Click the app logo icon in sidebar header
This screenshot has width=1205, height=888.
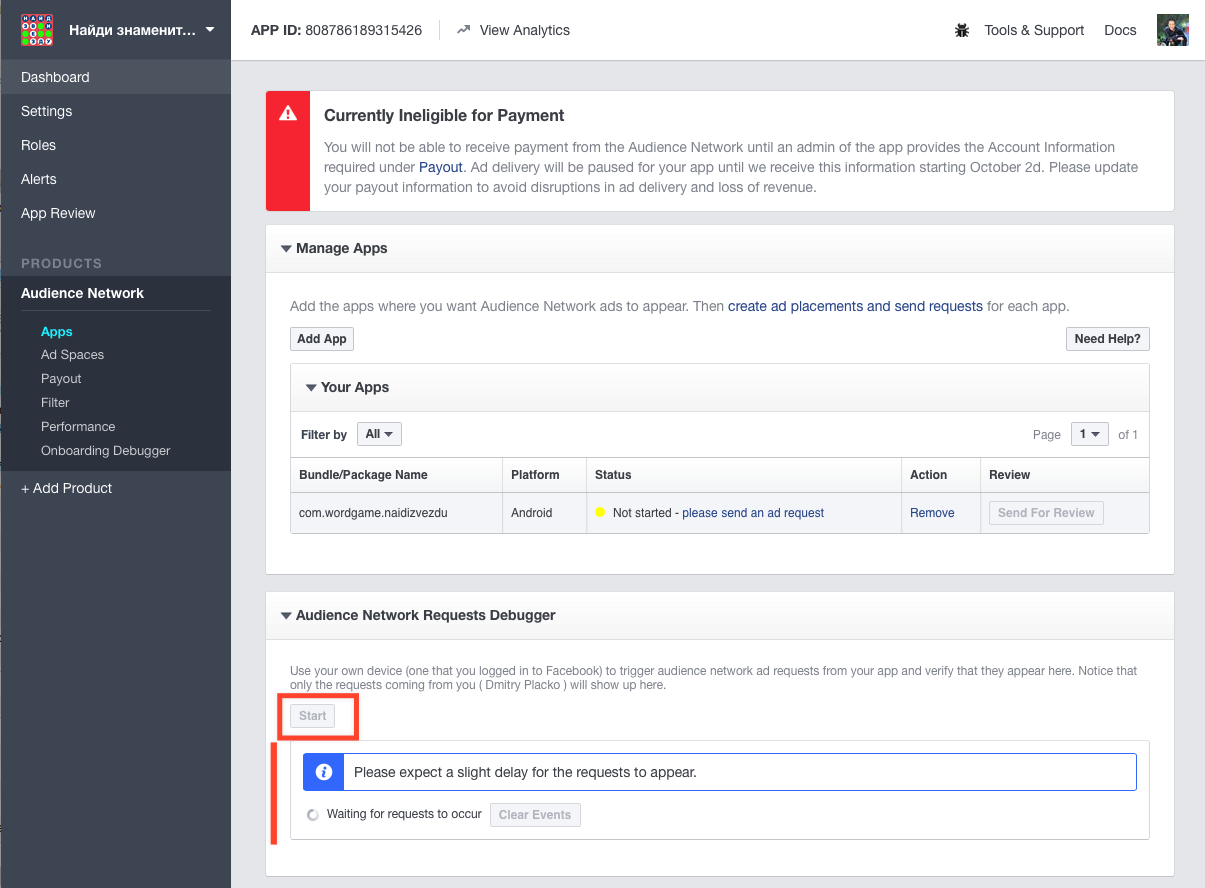click(37, 30)
